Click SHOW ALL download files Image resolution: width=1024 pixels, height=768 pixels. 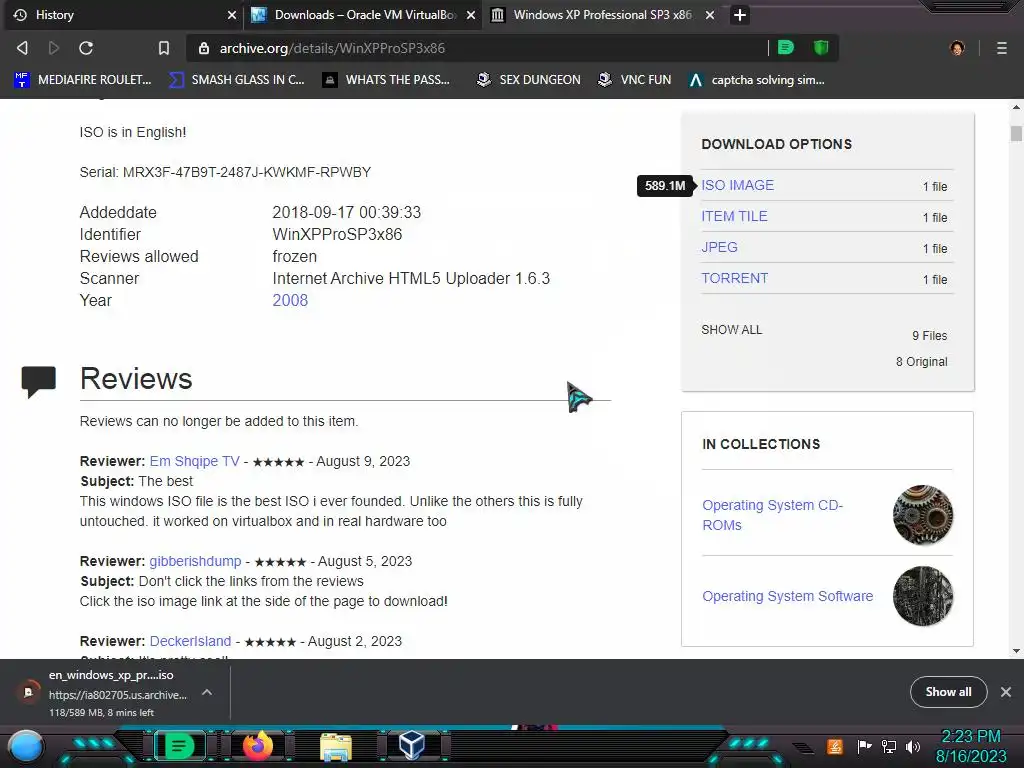click(731, 330)
